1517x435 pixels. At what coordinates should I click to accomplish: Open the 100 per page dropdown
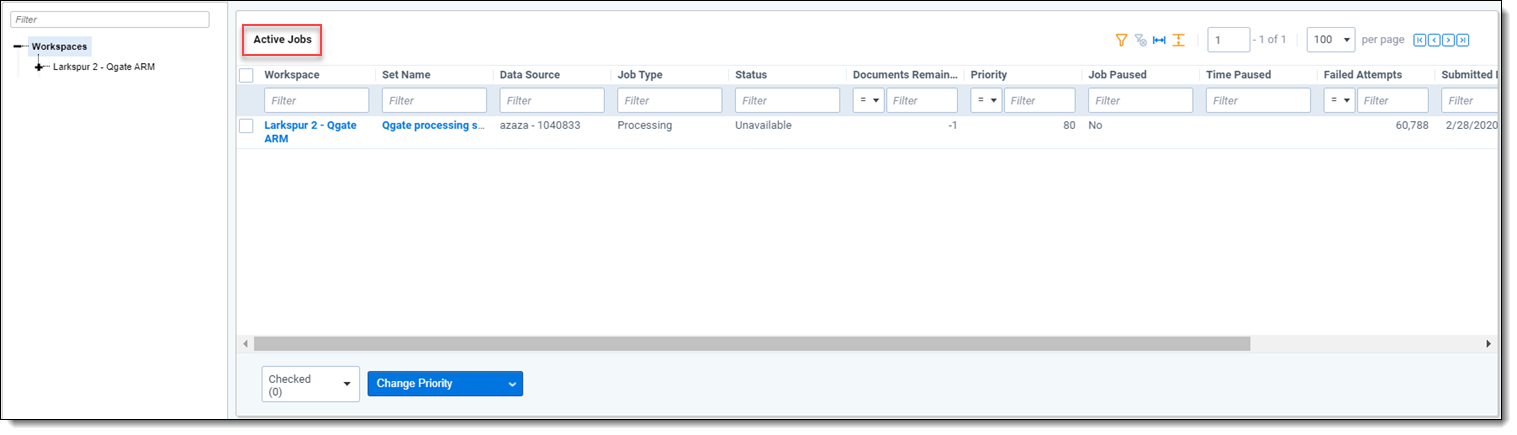[x=1330, y=40]
